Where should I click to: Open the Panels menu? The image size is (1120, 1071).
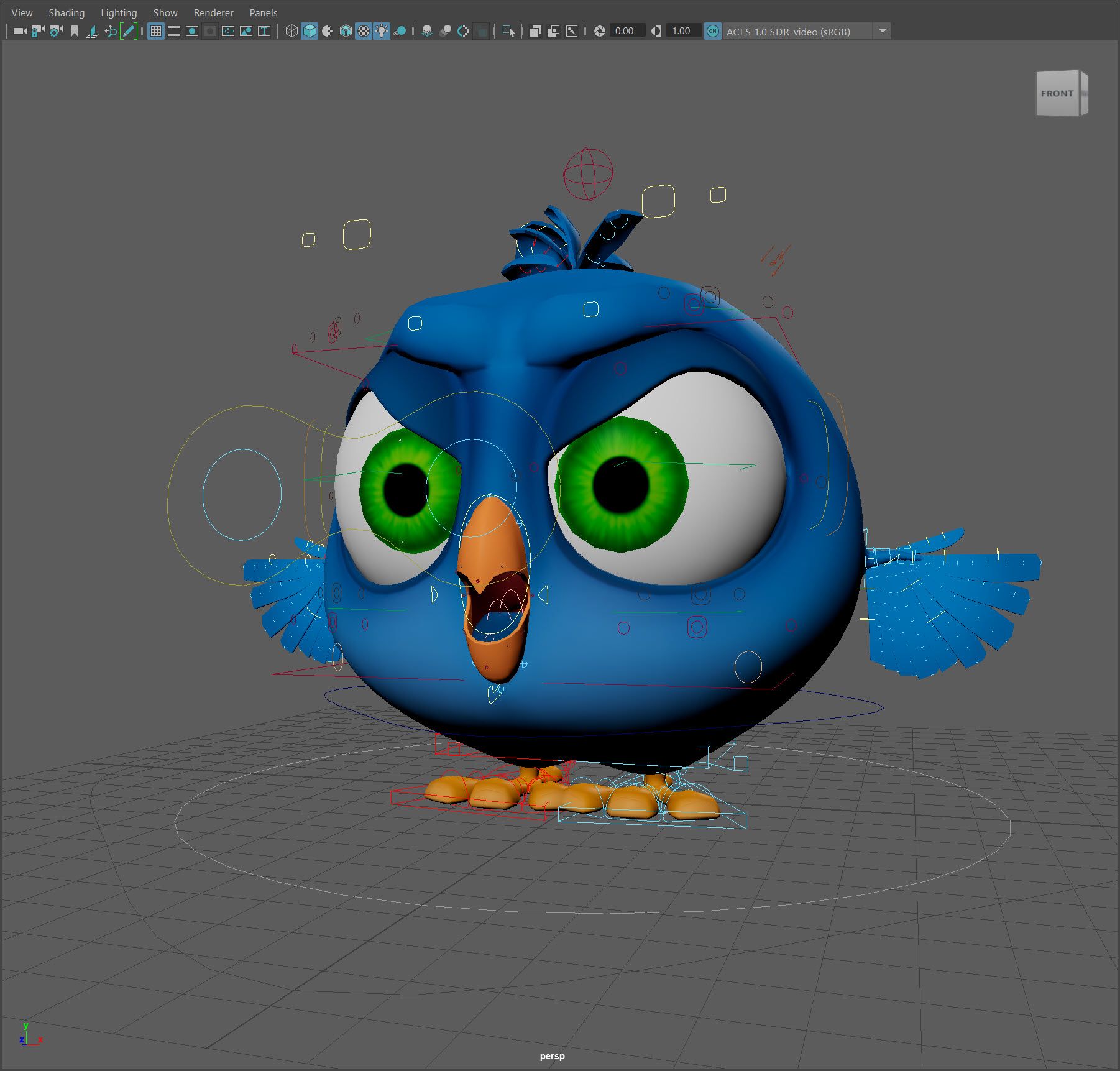click(x=264, y=12)
